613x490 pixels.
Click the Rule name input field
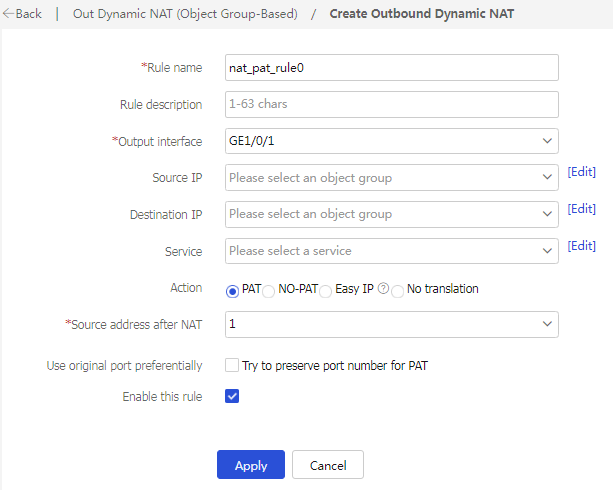point(391,68)
